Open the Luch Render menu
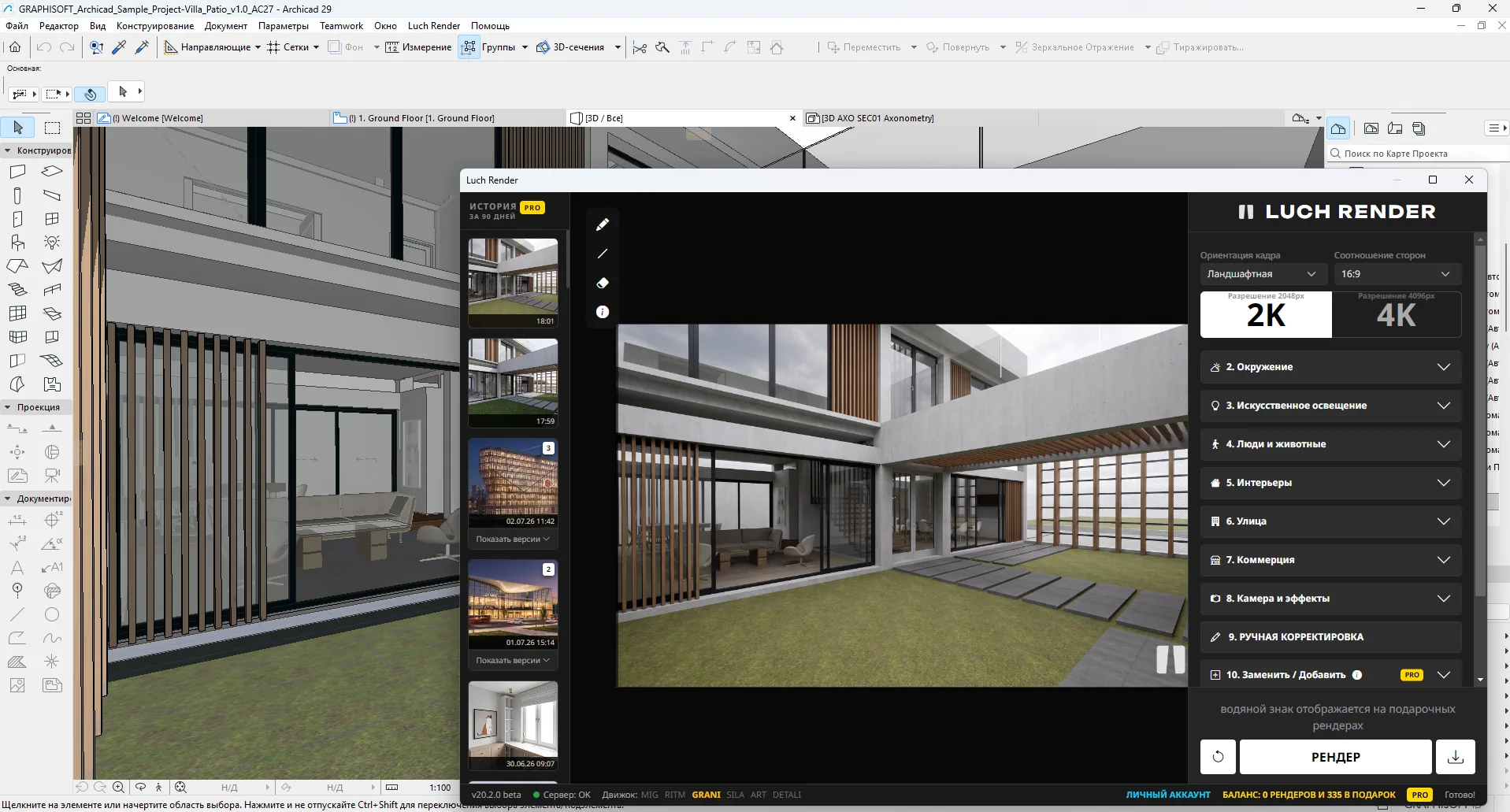 point(433,26)
